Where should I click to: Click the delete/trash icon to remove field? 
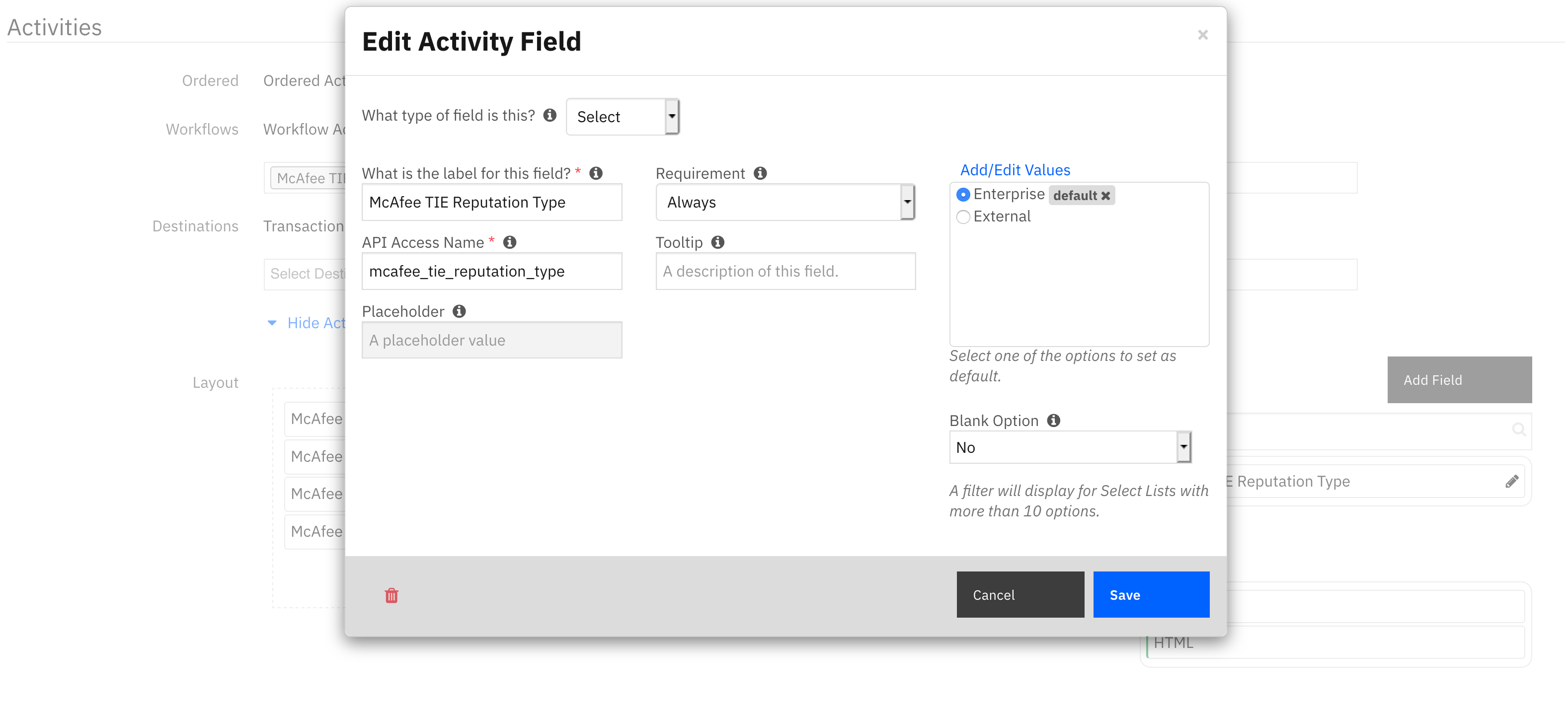[391, 594]
